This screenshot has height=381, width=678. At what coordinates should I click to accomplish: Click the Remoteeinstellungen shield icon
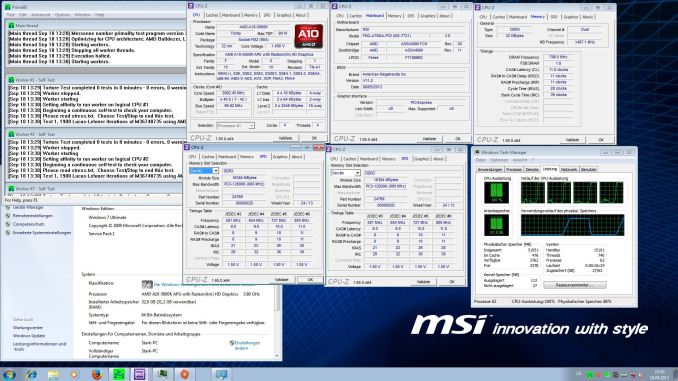pos(8,216)
